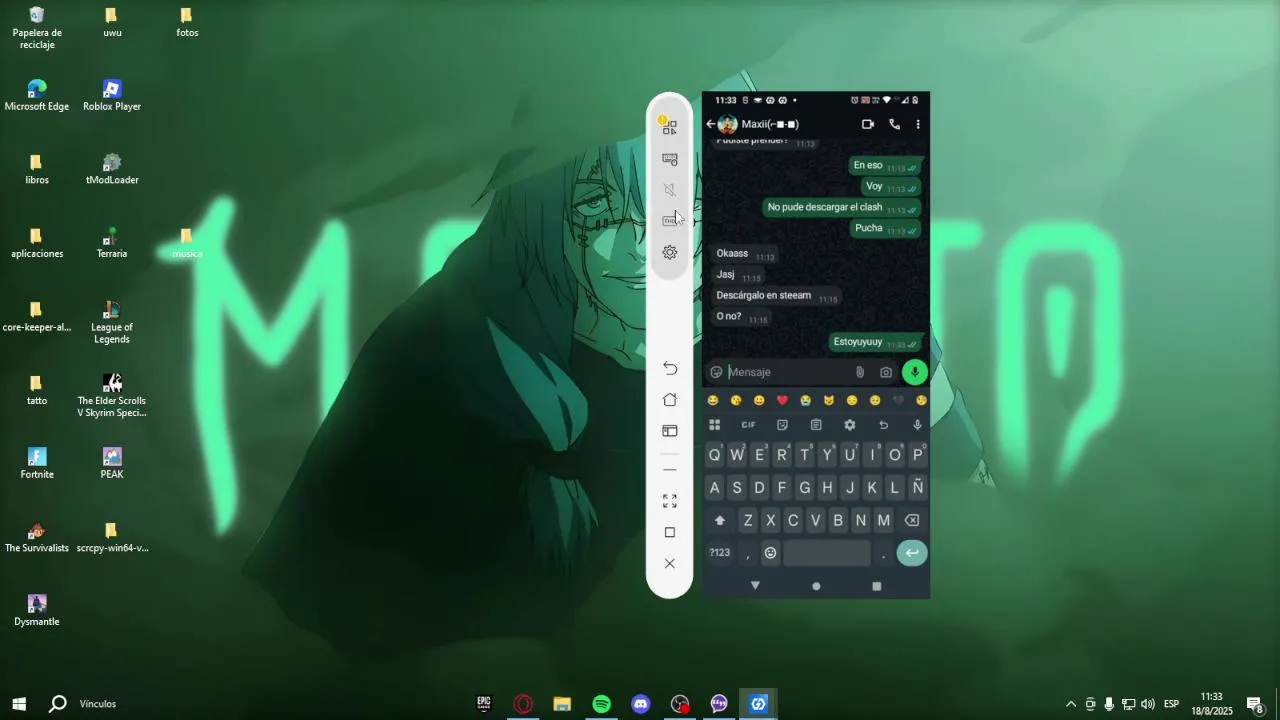Image resolution: width=1280 pixels, height=720 pixels.
Task: Select the Fortnite desktop shortcut
Action: click(37, 463)
